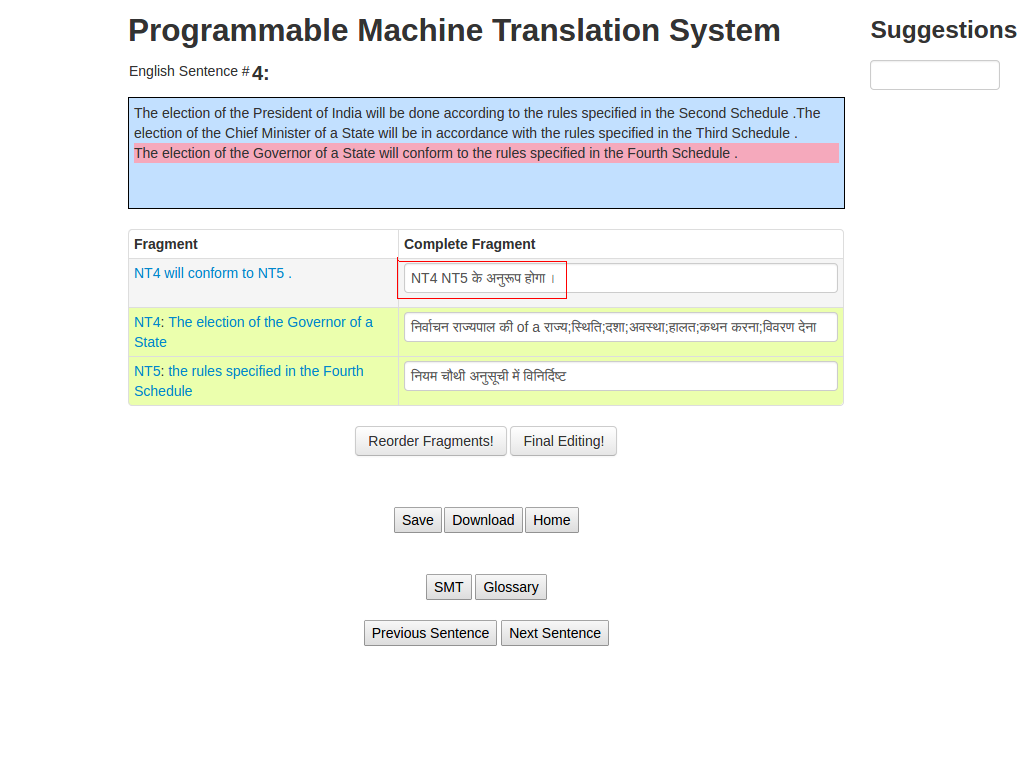
Task: Select the highlighted Governor election sentence
Action: [x=487, y=153]
